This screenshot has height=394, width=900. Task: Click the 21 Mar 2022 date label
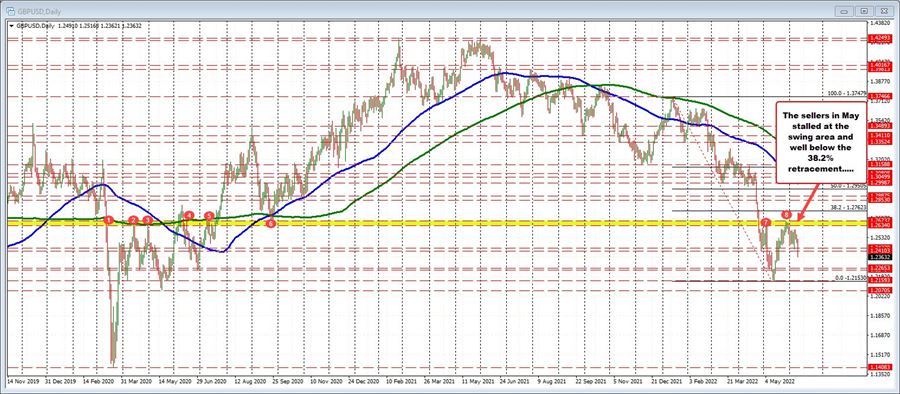(x=743, y=380)
